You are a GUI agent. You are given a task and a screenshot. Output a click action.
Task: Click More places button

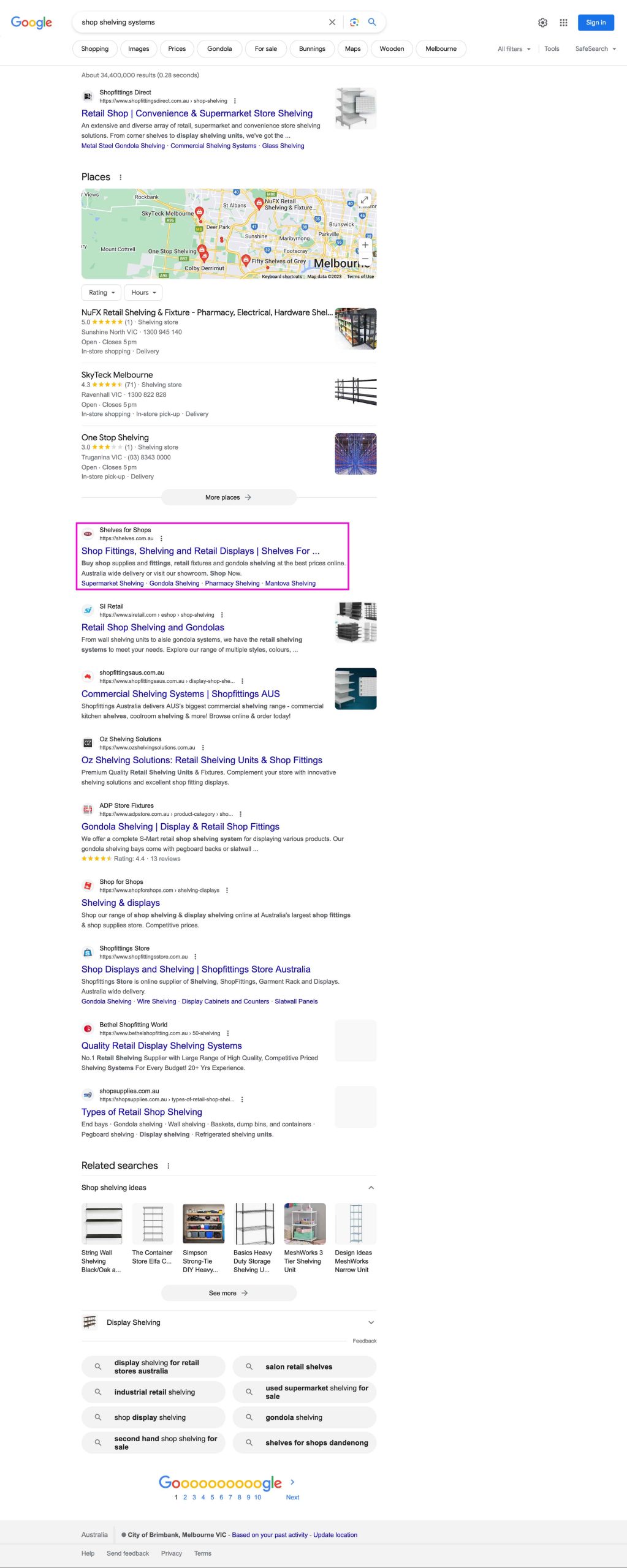tap(229, 497)
